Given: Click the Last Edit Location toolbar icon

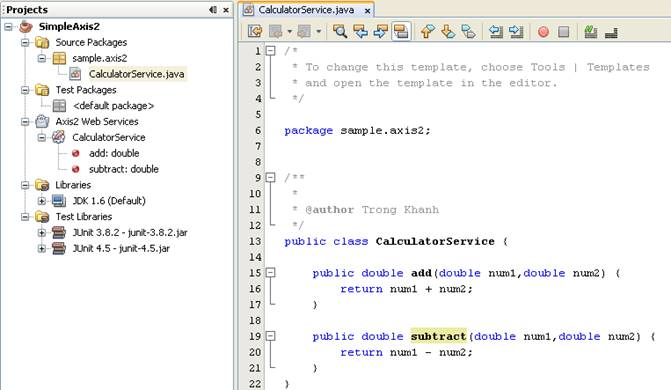Looking at the screenshot, I should (255, 32).
